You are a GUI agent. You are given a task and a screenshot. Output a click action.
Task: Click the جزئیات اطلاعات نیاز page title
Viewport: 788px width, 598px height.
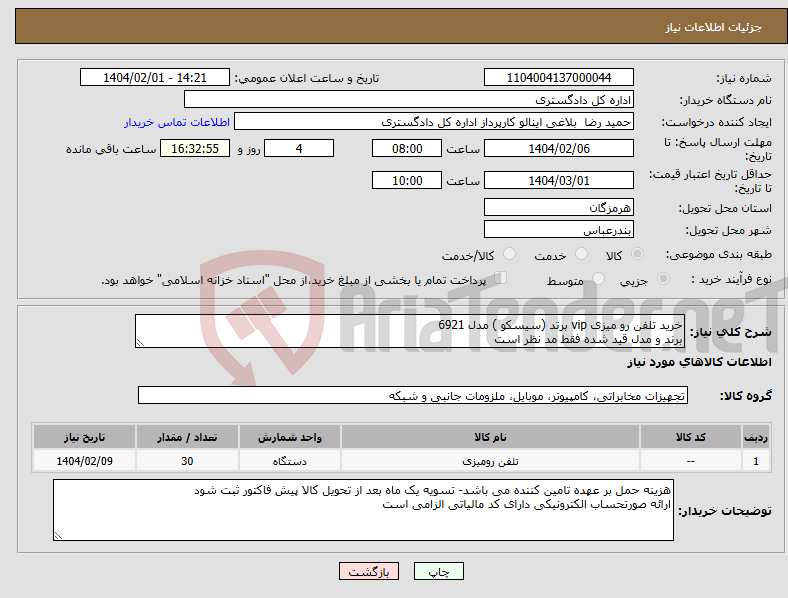click(714, 27)
